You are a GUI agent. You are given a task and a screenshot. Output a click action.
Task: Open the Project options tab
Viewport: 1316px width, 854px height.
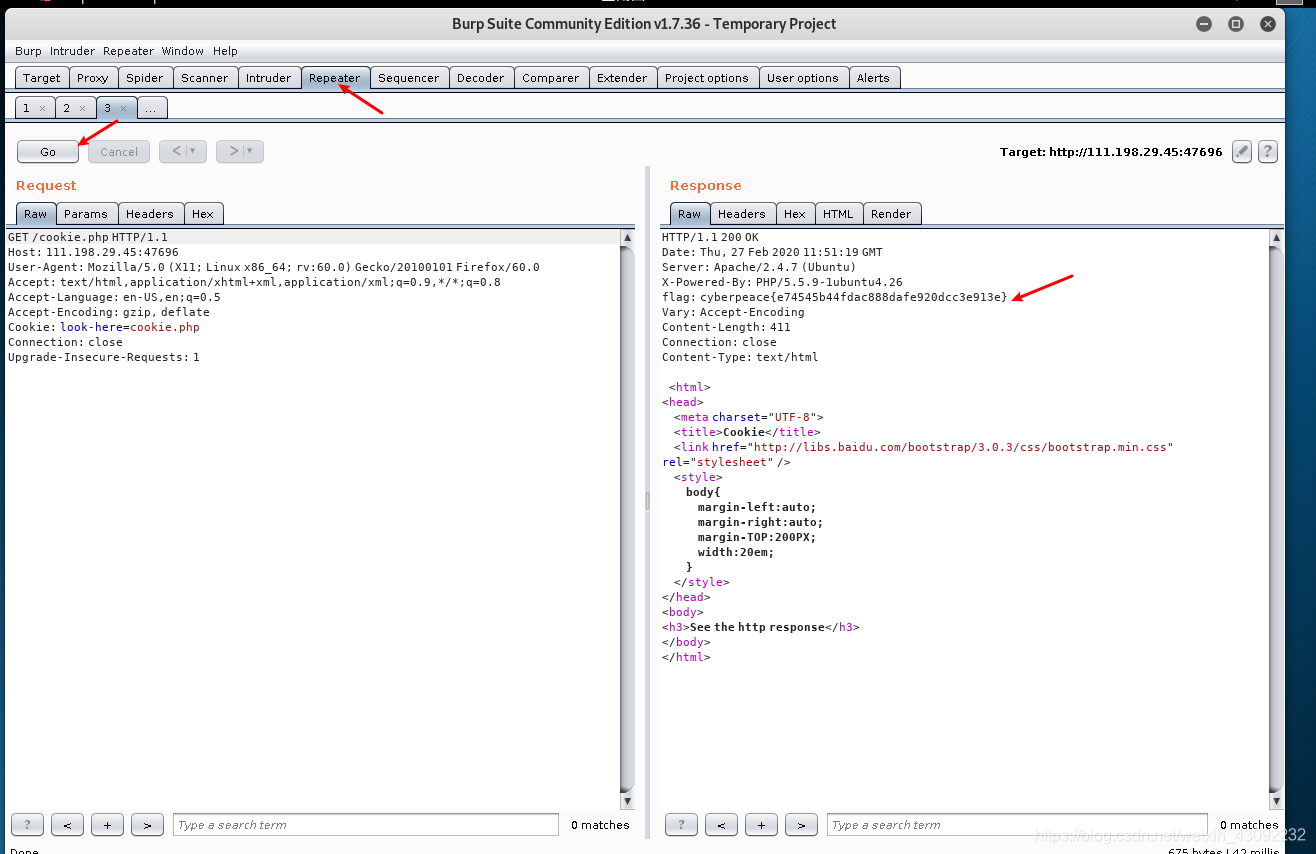(x=707, y=78)
